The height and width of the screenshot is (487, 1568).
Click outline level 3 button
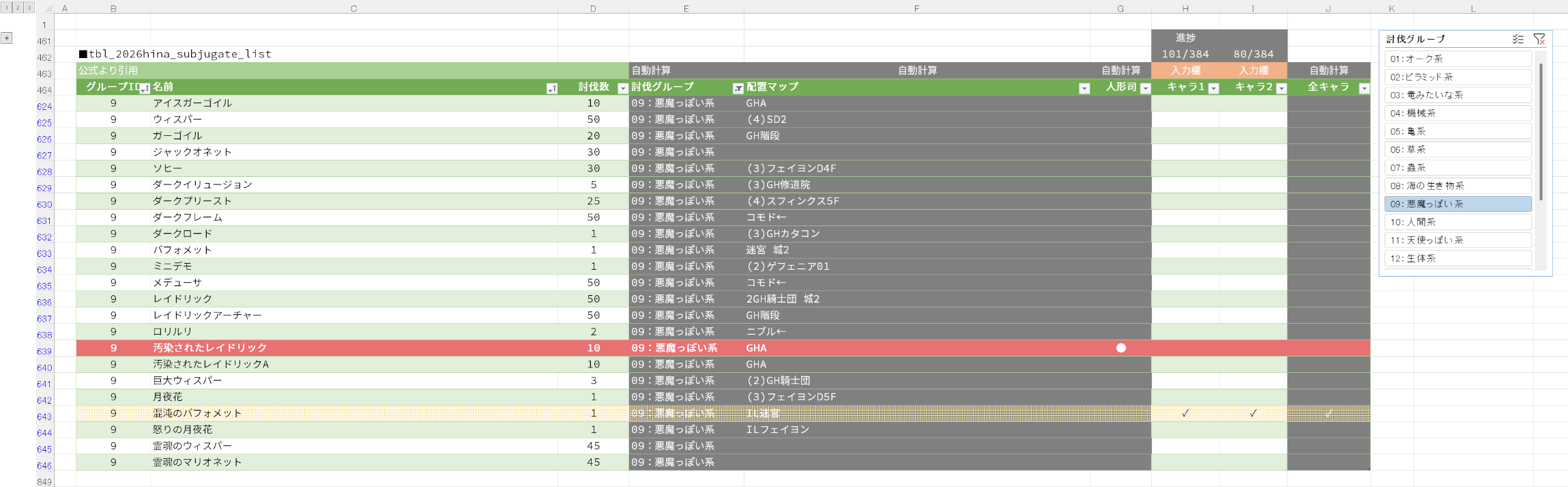coord(29,8)
